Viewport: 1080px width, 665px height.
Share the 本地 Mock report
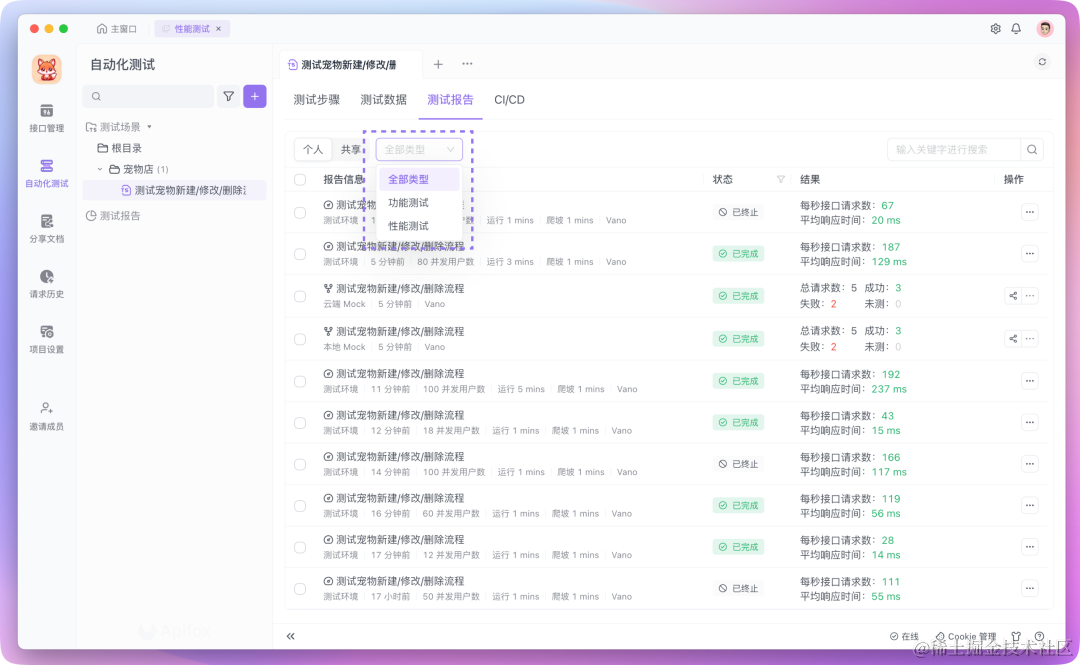click(1013, 338)
